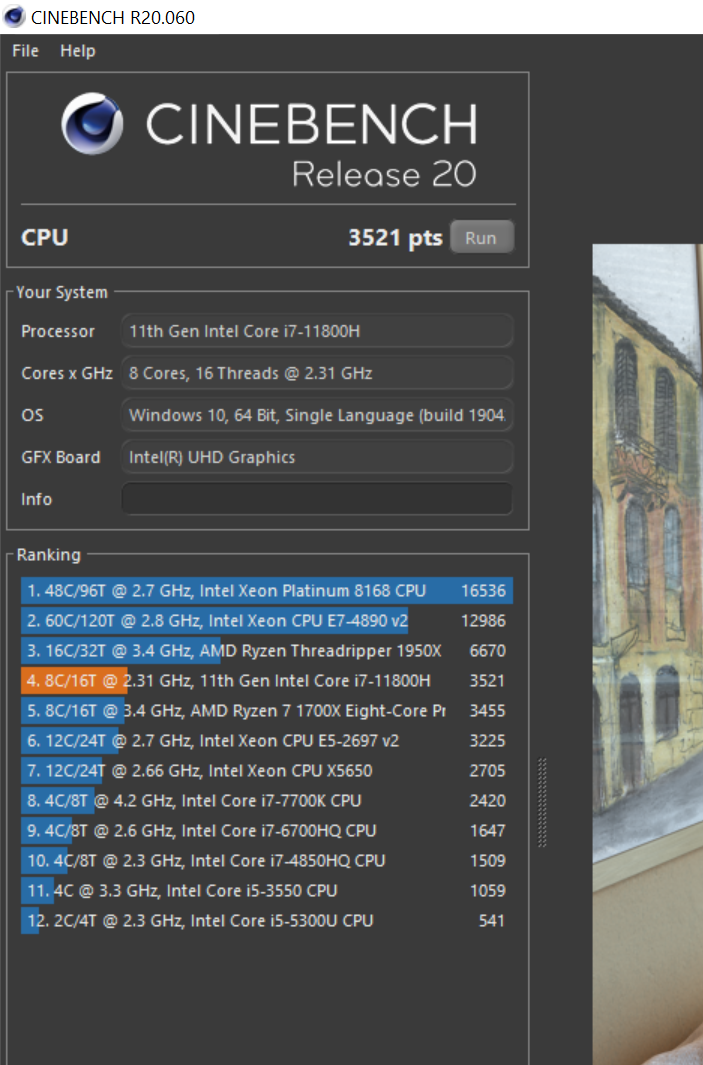This screenshot has width=703, height=1065.
Task: Click the OS field showing Windows 10
Action: (x=317, y=415)
